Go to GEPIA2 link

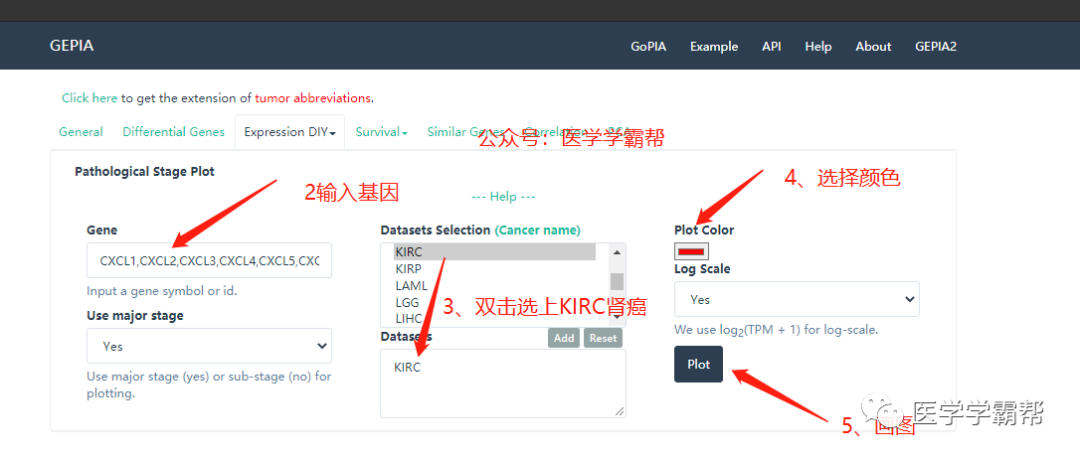tap(935, 47)
